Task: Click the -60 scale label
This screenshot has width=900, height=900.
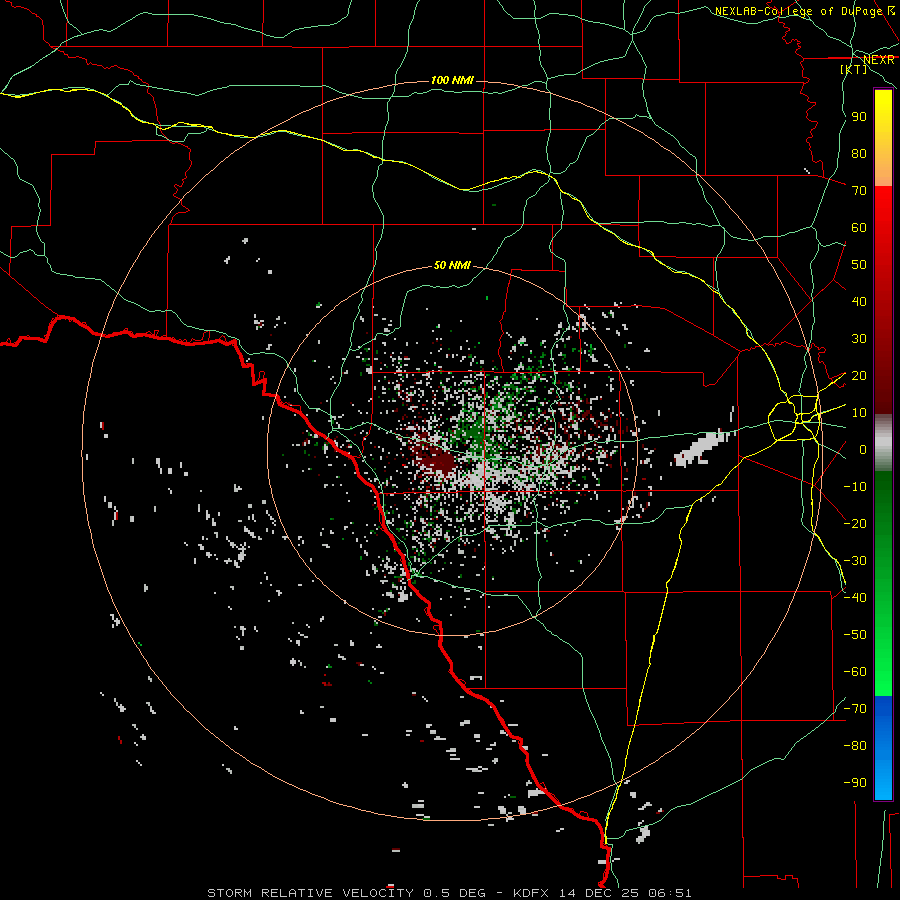Action: (855, 672)
